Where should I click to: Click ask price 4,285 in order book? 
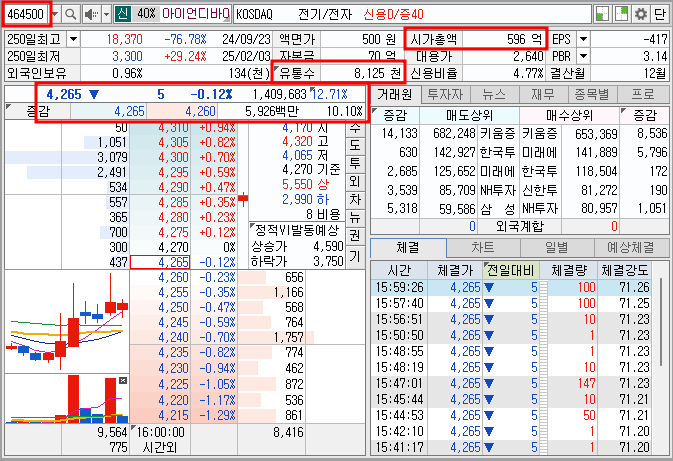[173, 202]
